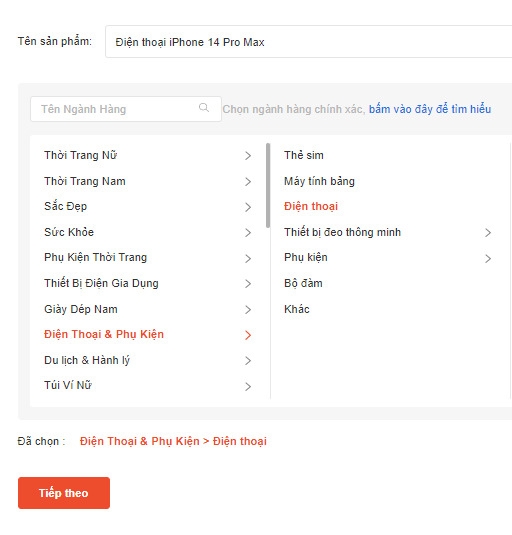The width and height of the screenshot is (512, 535).
Task: Focus the Tên Ngành Hàng search field
Action: [x=126, y=109]
